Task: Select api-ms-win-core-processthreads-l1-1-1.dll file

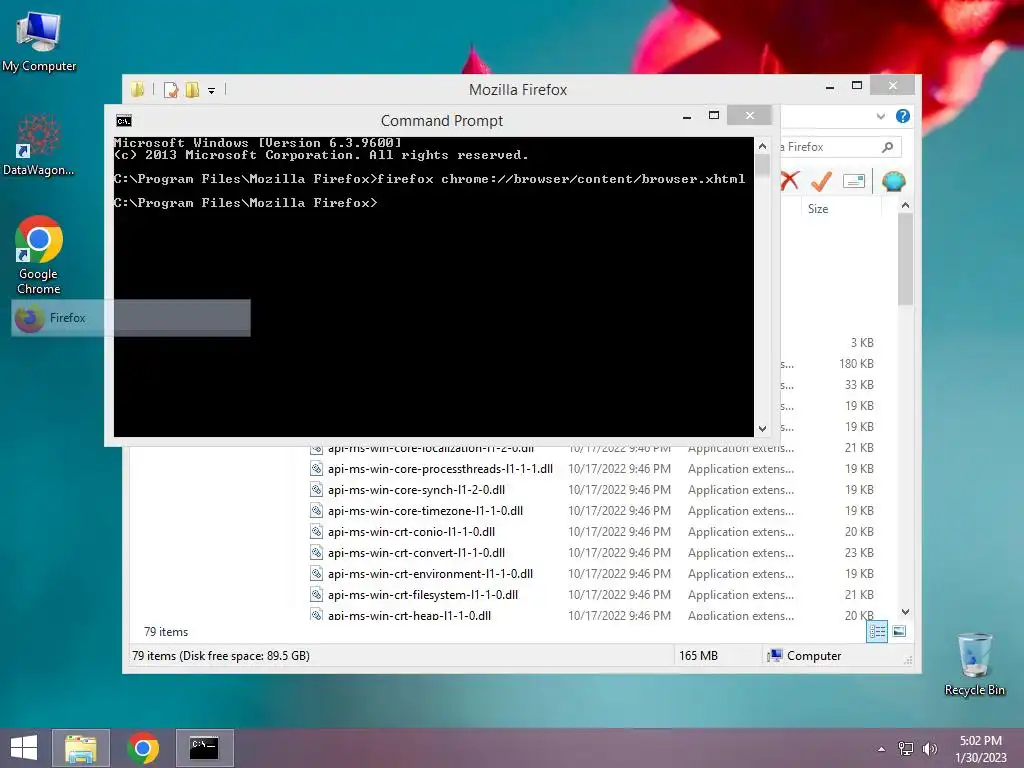Action: point(440,469)
